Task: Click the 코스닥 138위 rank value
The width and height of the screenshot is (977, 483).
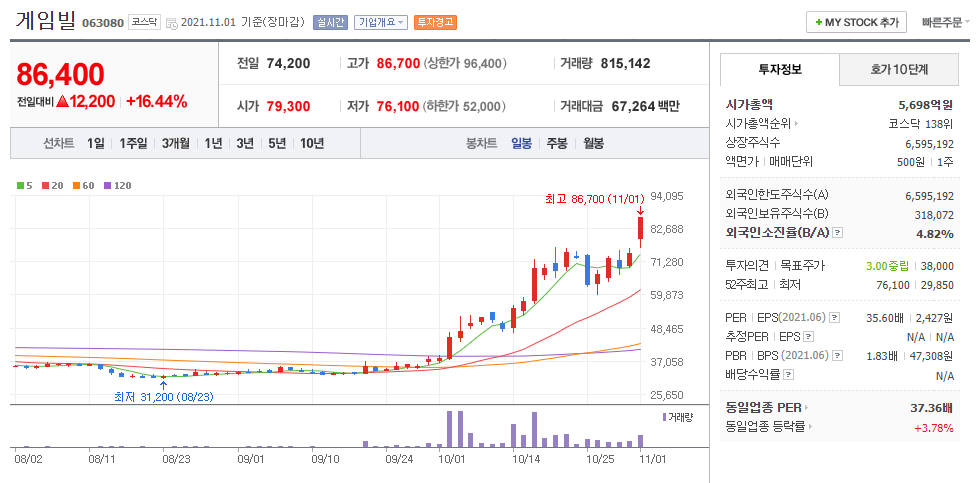Action: pyautogui.click(x=921, y=123)
